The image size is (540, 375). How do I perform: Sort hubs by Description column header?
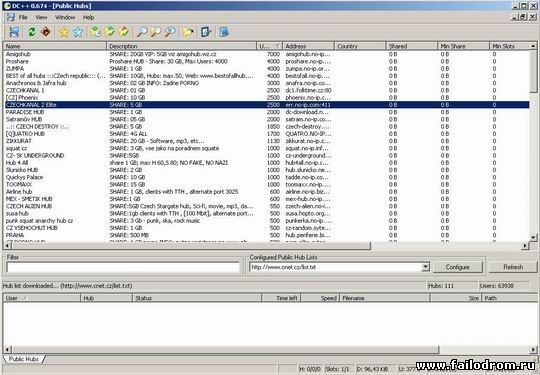click(181, 46)
